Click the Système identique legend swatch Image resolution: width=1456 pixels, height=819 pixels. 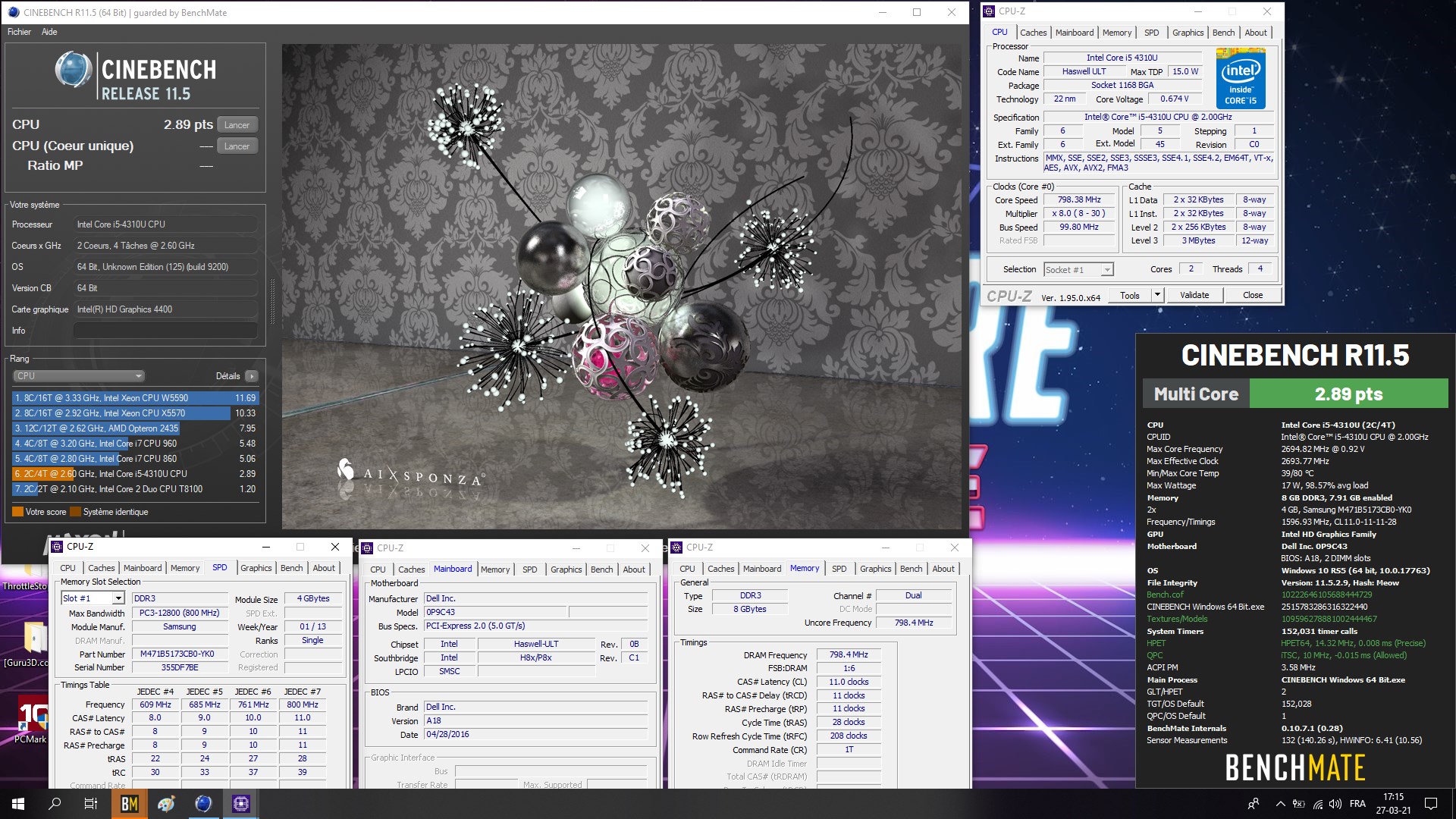pyautogui.click(x=75, y=512)
